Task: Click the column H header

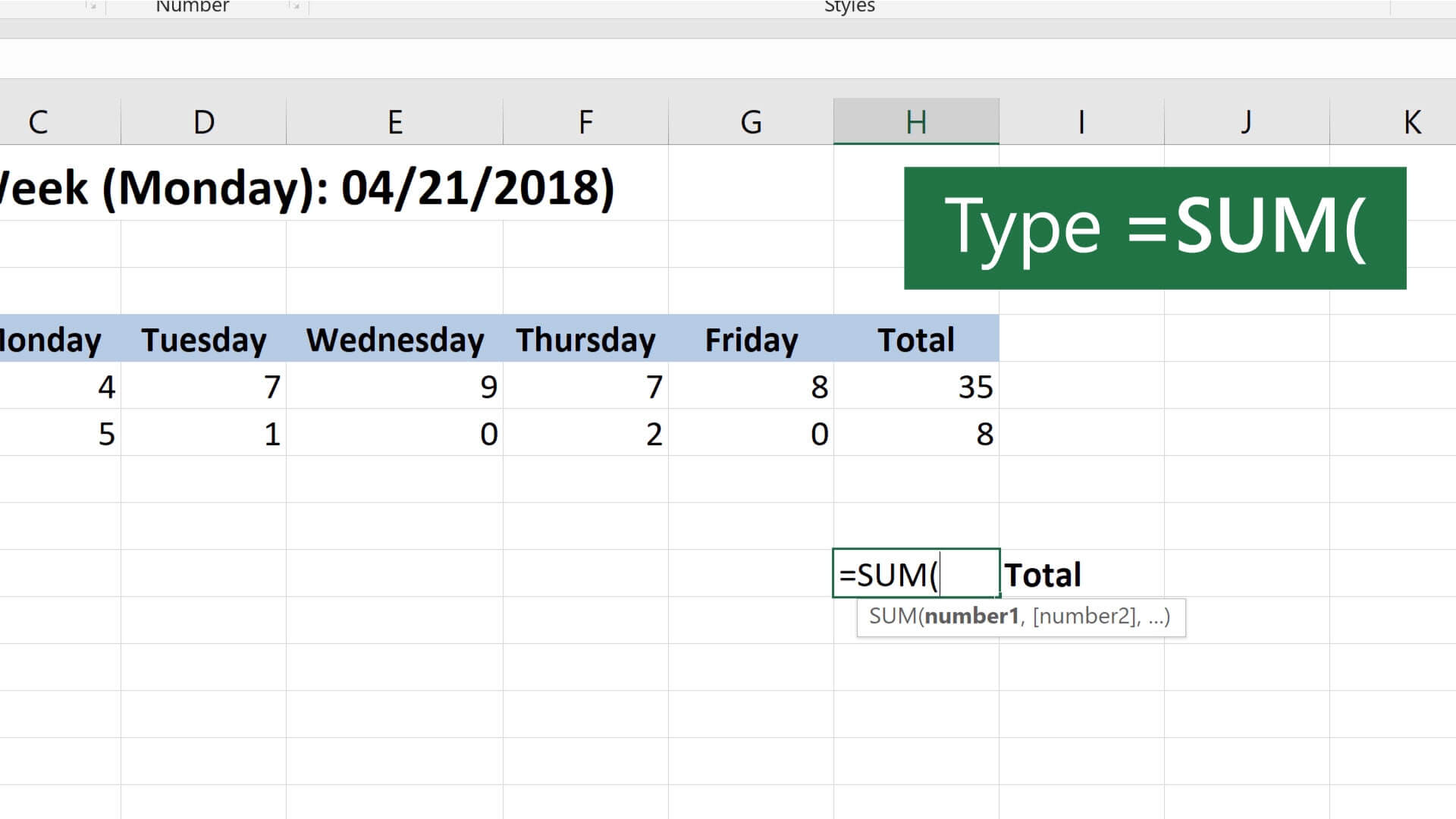Action: 914,120
